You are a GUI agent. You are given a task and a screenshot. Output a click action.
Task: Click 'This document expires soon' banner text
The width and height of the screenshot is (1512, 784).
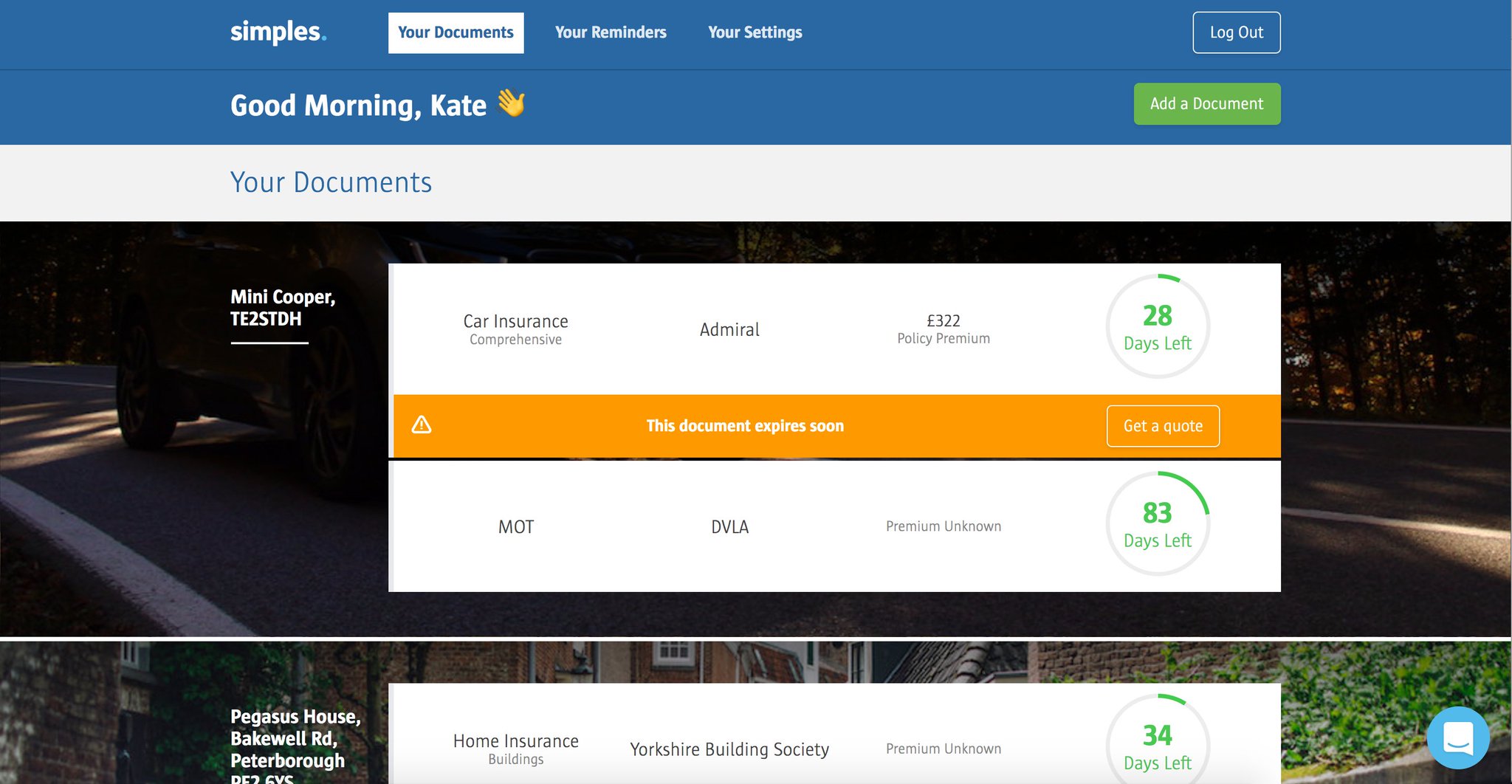tap(745, 426)
